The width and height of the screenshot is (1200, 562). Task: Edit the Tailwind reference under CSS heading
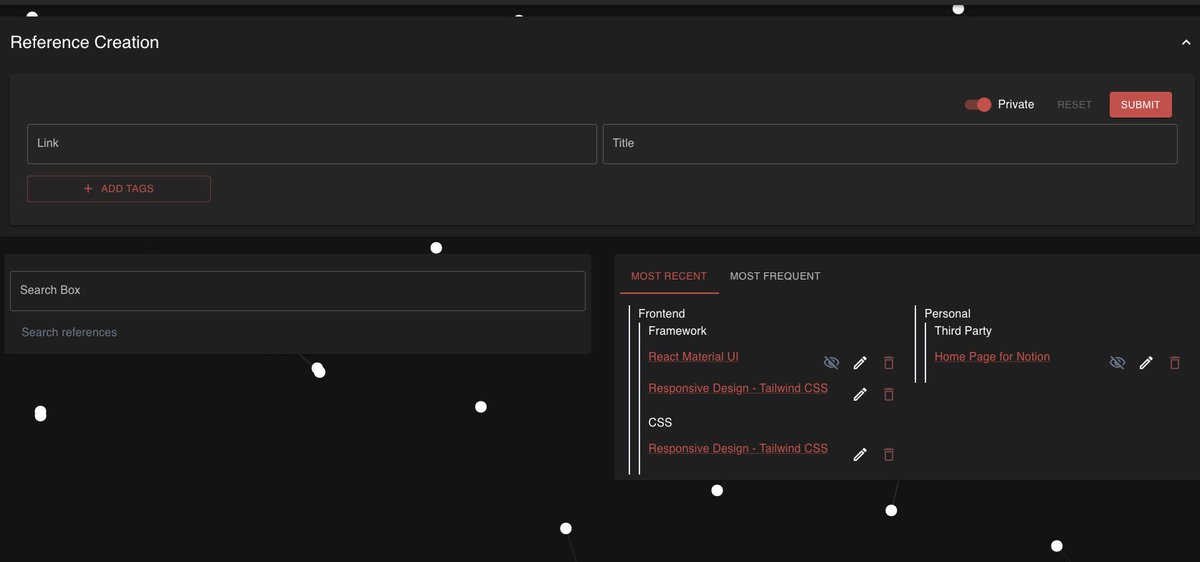point(860,455)
